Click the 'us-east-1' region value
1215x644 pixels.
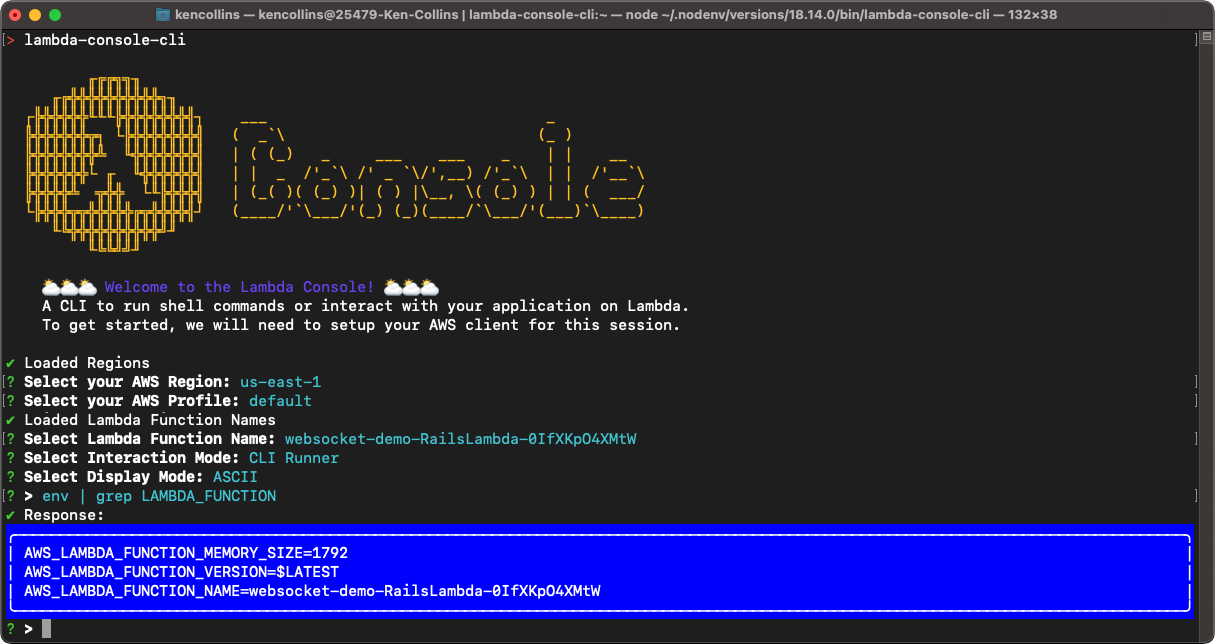pos(281,382)
